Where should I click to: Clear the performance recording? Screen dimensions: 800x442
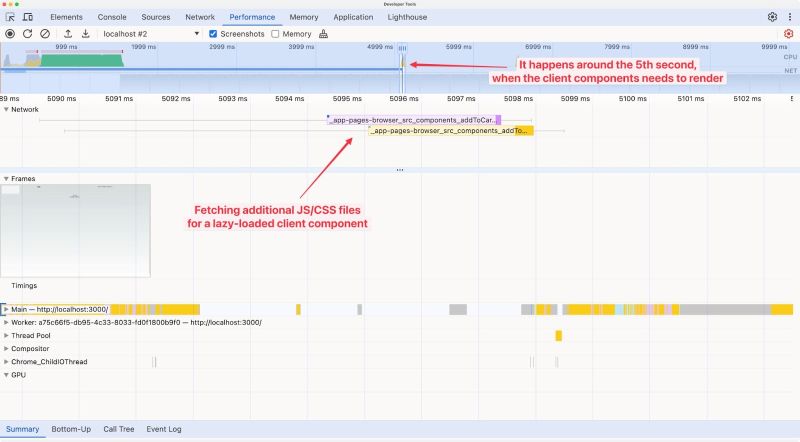coord(45,34)
